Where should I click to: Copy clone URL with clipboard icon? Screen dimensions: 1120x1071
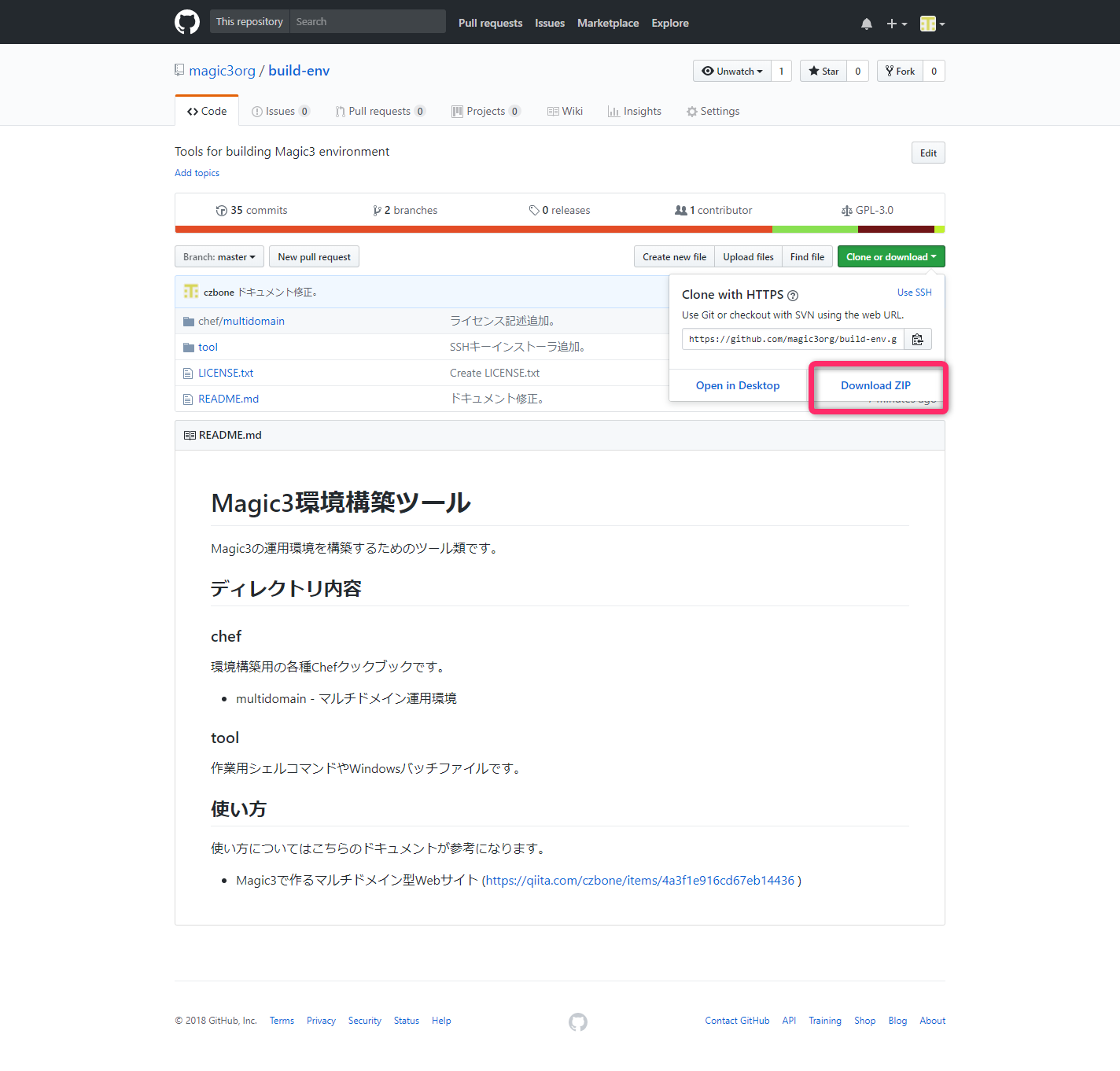pos(918,339)
